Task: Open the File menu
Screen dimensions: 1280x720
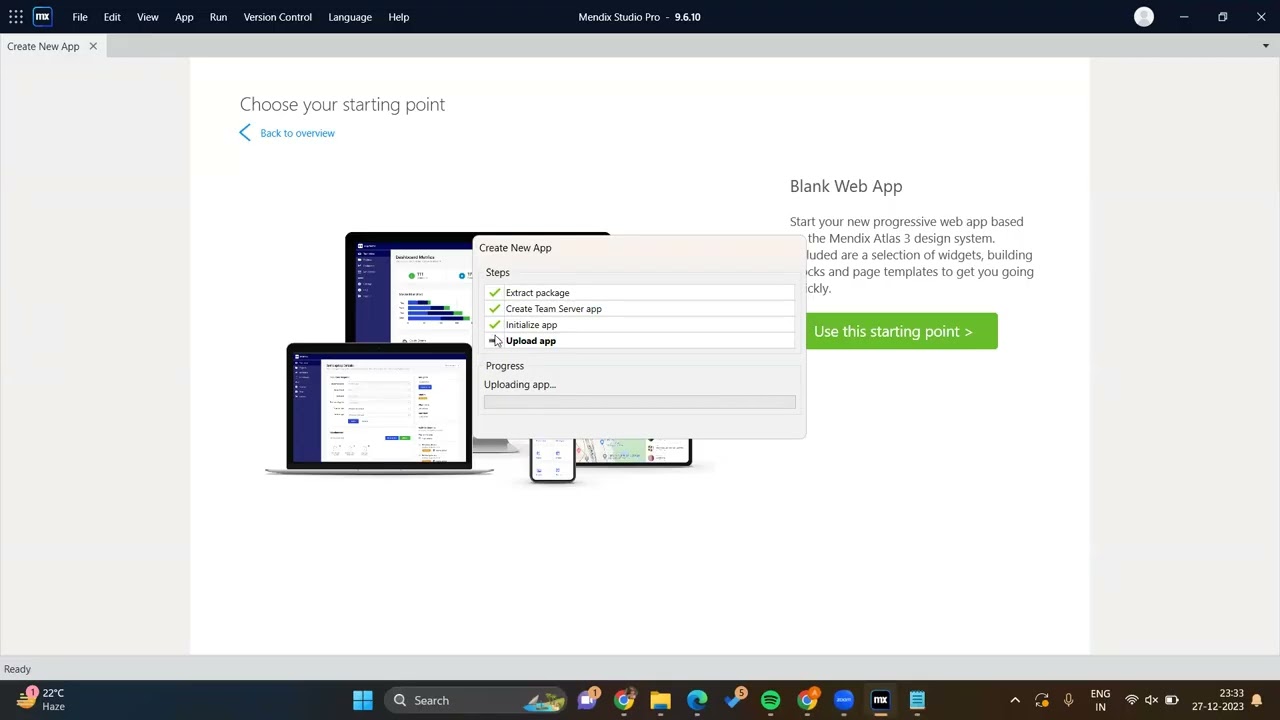Action: (x=80, y=17)
